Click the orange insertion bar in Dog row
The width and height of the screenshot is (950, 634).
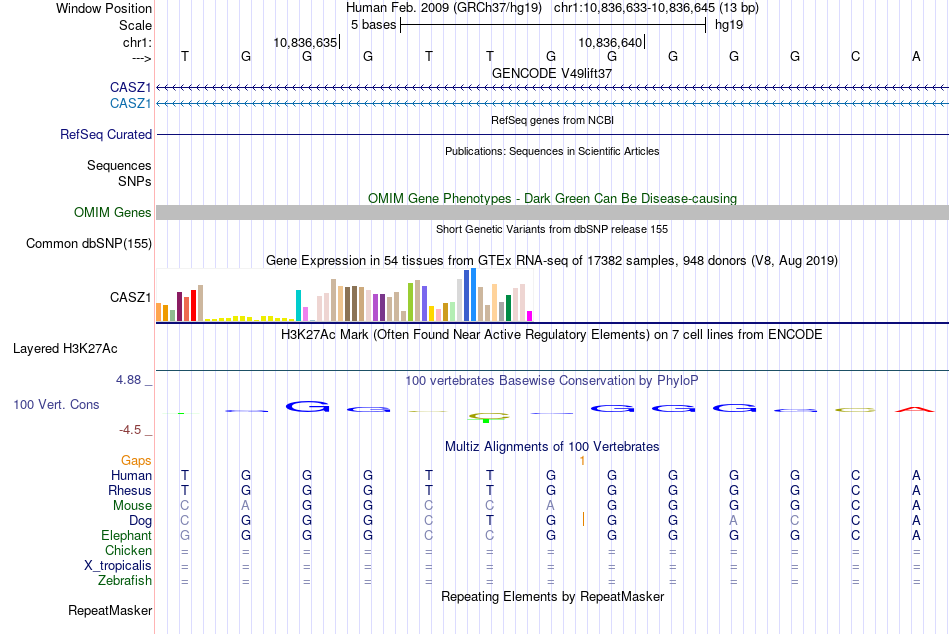[x=583, y=519]
